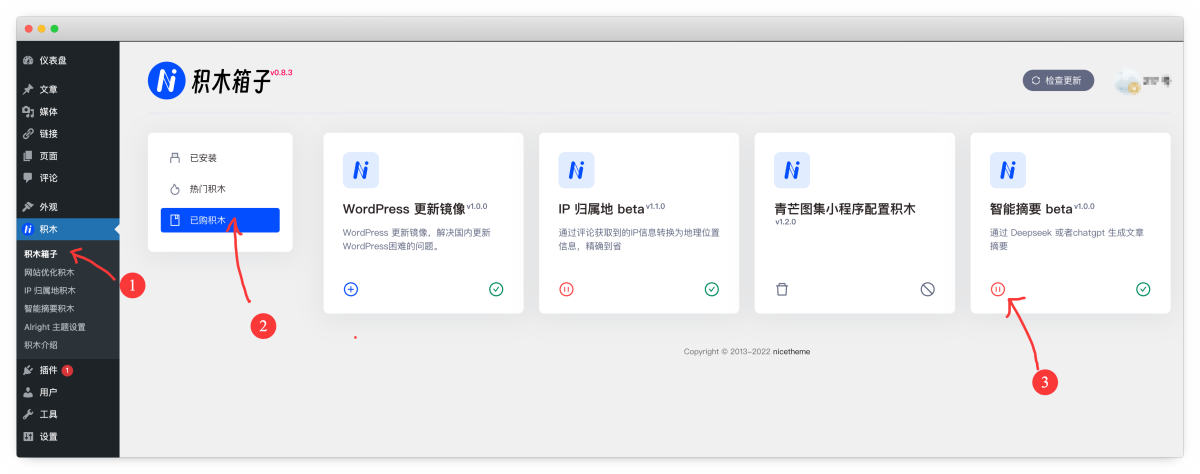The width and height of the screenshot is (1200, 474).
Task: Click the 青芒图集小程序配置积木 card title
Action: click(845, 210)
